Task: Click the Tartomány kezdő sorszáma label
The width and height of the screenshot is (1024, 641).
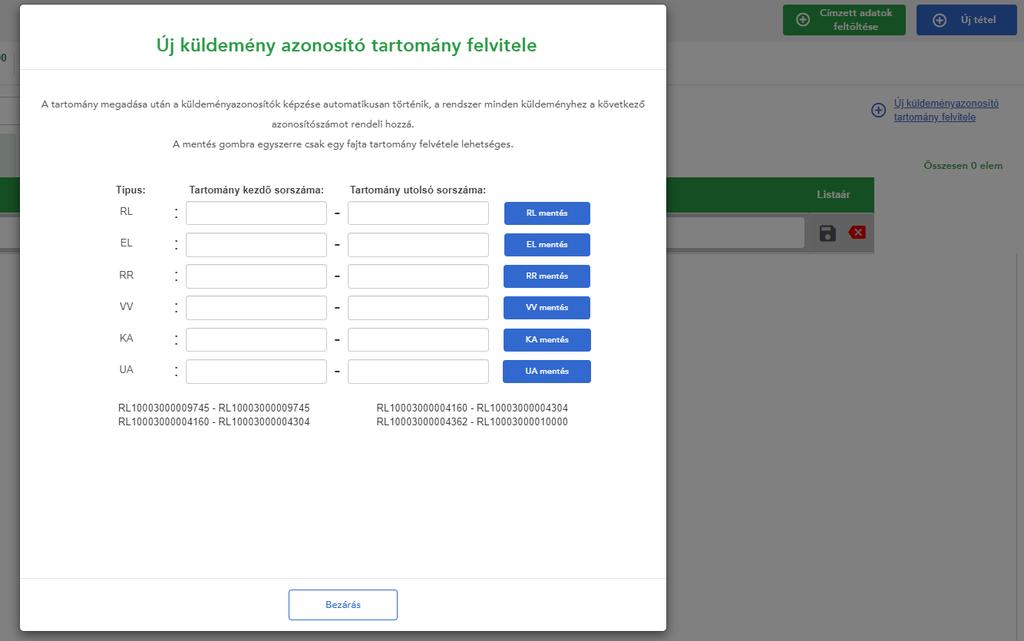Action: pos(256,190)
